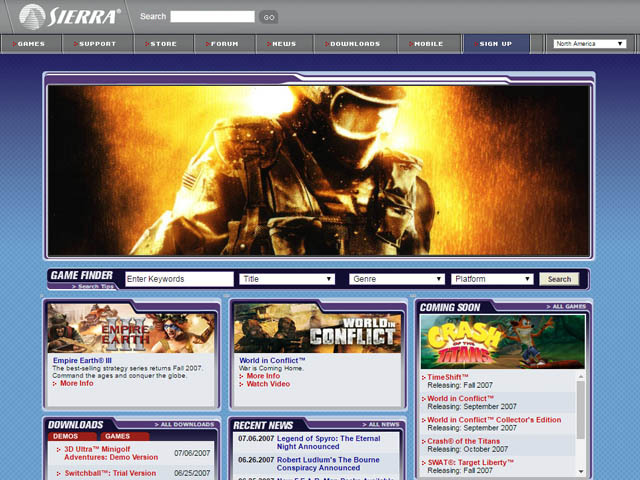The width and height of the screenshot is (640, 480).
Task: Open the Title dropdown in Game Finder
Action: point(287,279)
